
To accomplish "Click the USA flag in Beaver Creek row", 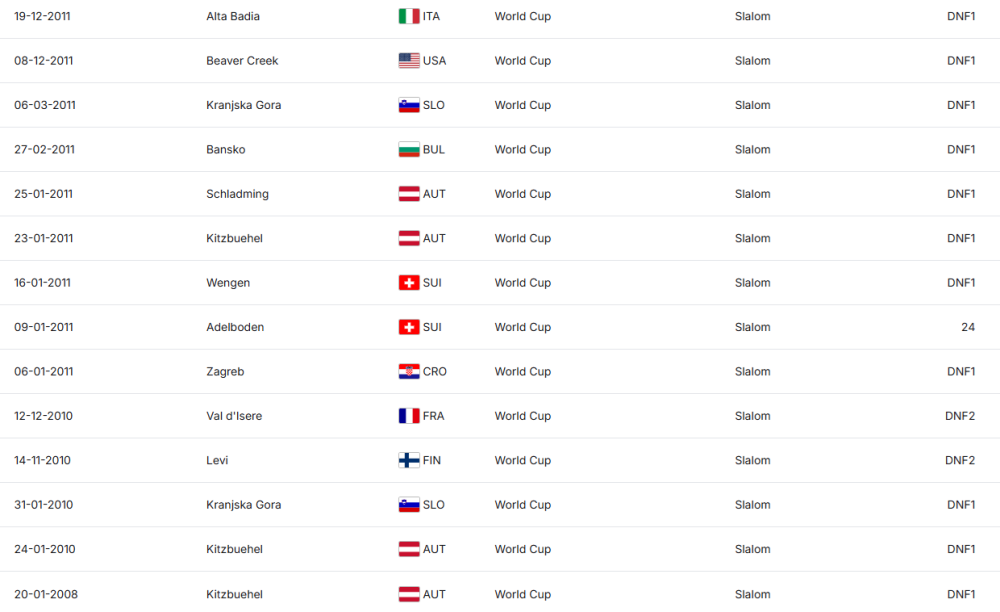I will (x=409, y=61).
